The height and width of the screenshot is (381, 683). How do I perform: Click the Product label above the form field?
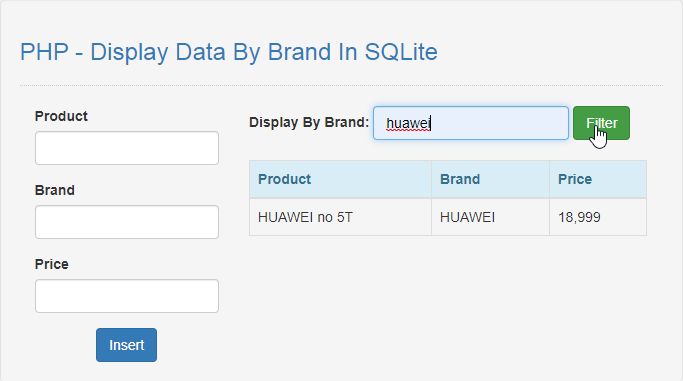pos(61,116)
